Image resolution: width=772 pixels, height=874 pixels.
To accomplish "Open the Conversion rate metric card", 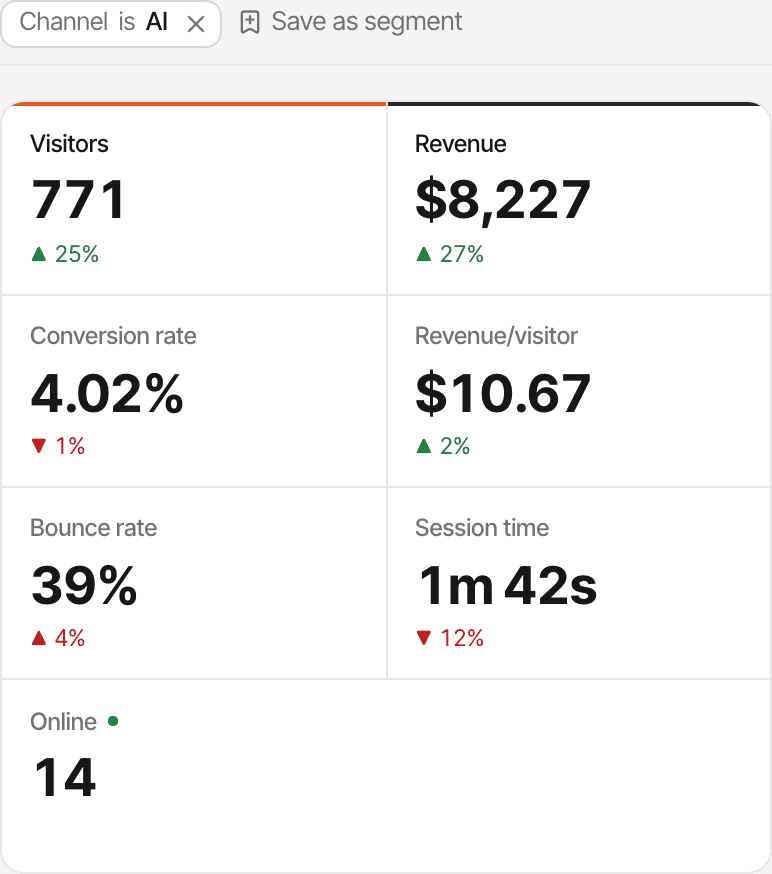I will (194, 391).
